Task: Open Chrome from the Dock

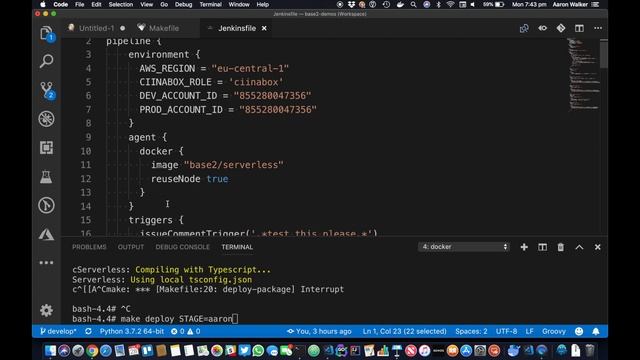Action: (92, 351)
